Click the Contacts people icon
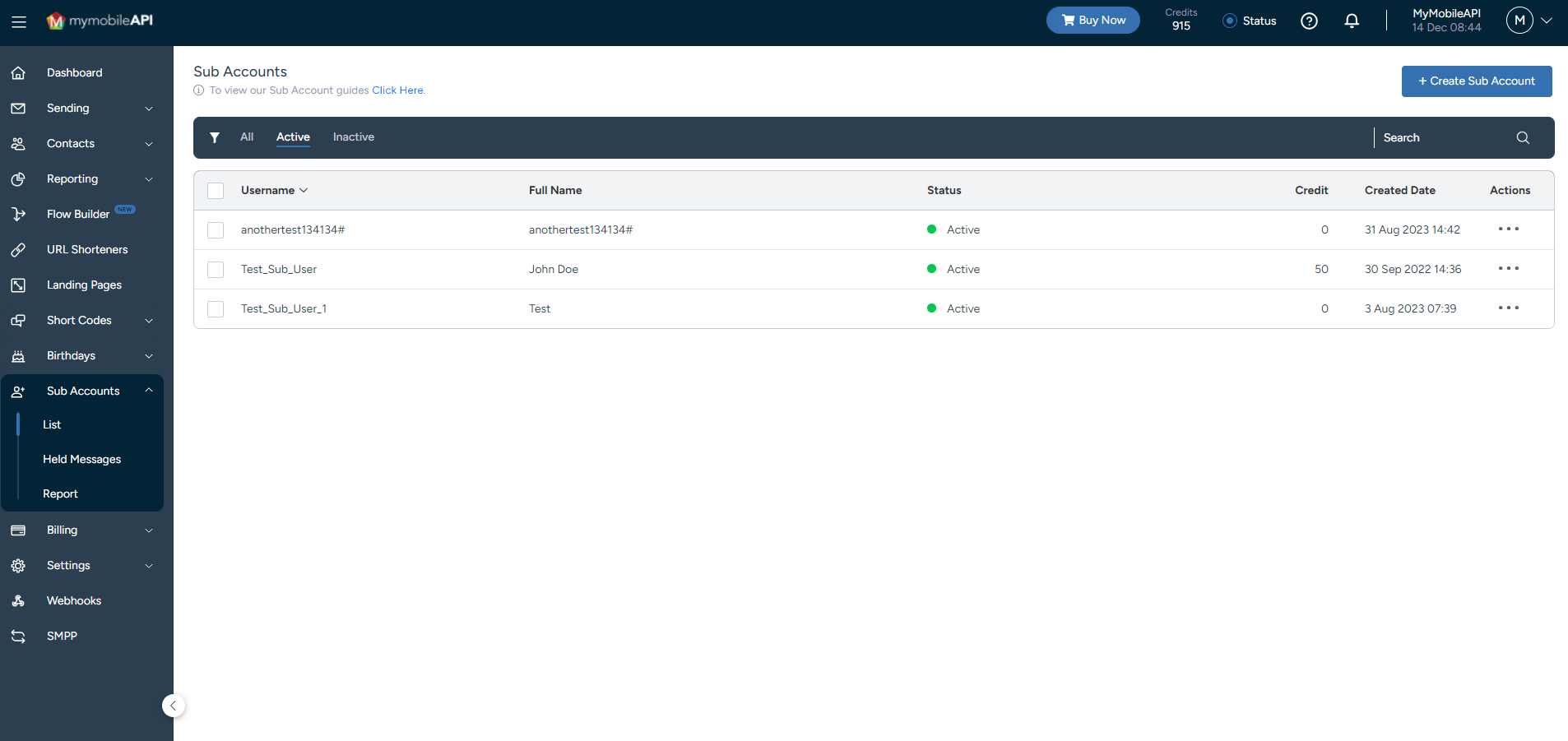 coord(18,144)
